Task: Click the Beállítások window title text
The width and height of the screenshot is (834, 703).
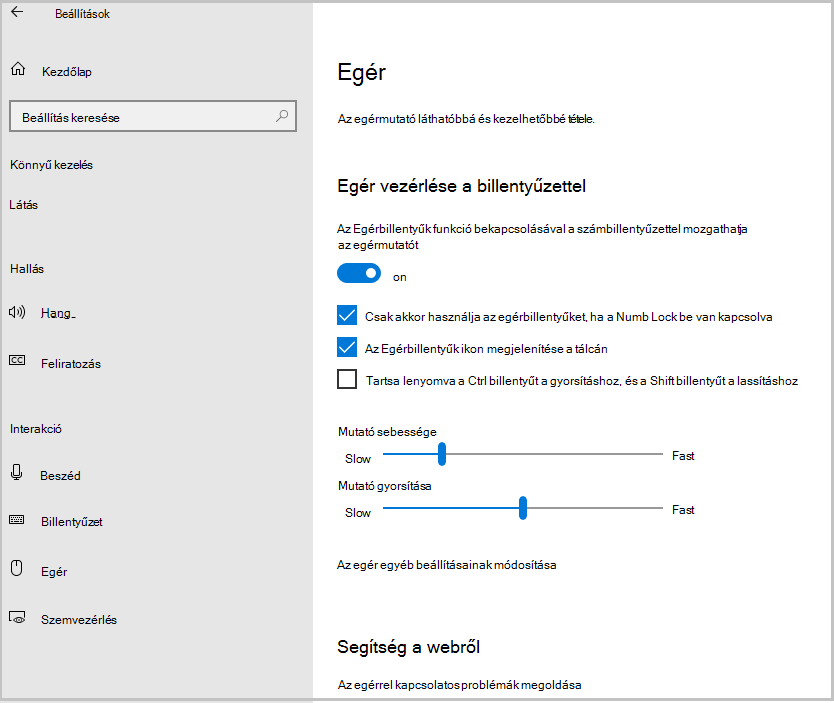Action: click(x=82, y=14)
